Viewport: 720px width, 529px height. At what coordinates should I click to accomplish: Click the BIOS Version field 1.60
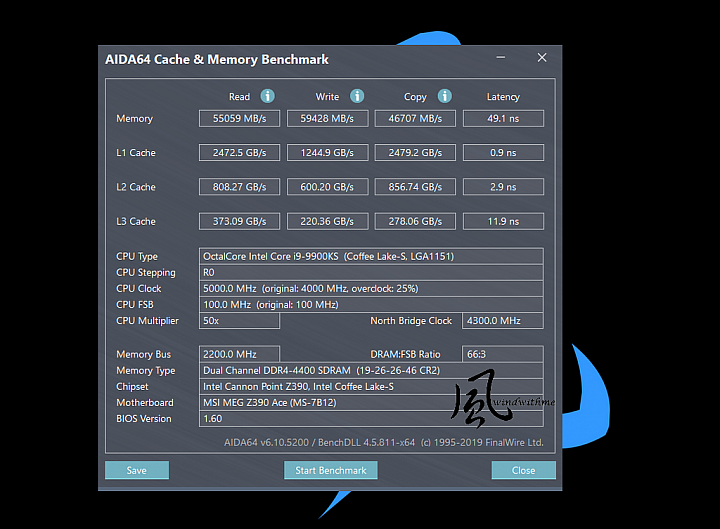[x=371, y=418]
